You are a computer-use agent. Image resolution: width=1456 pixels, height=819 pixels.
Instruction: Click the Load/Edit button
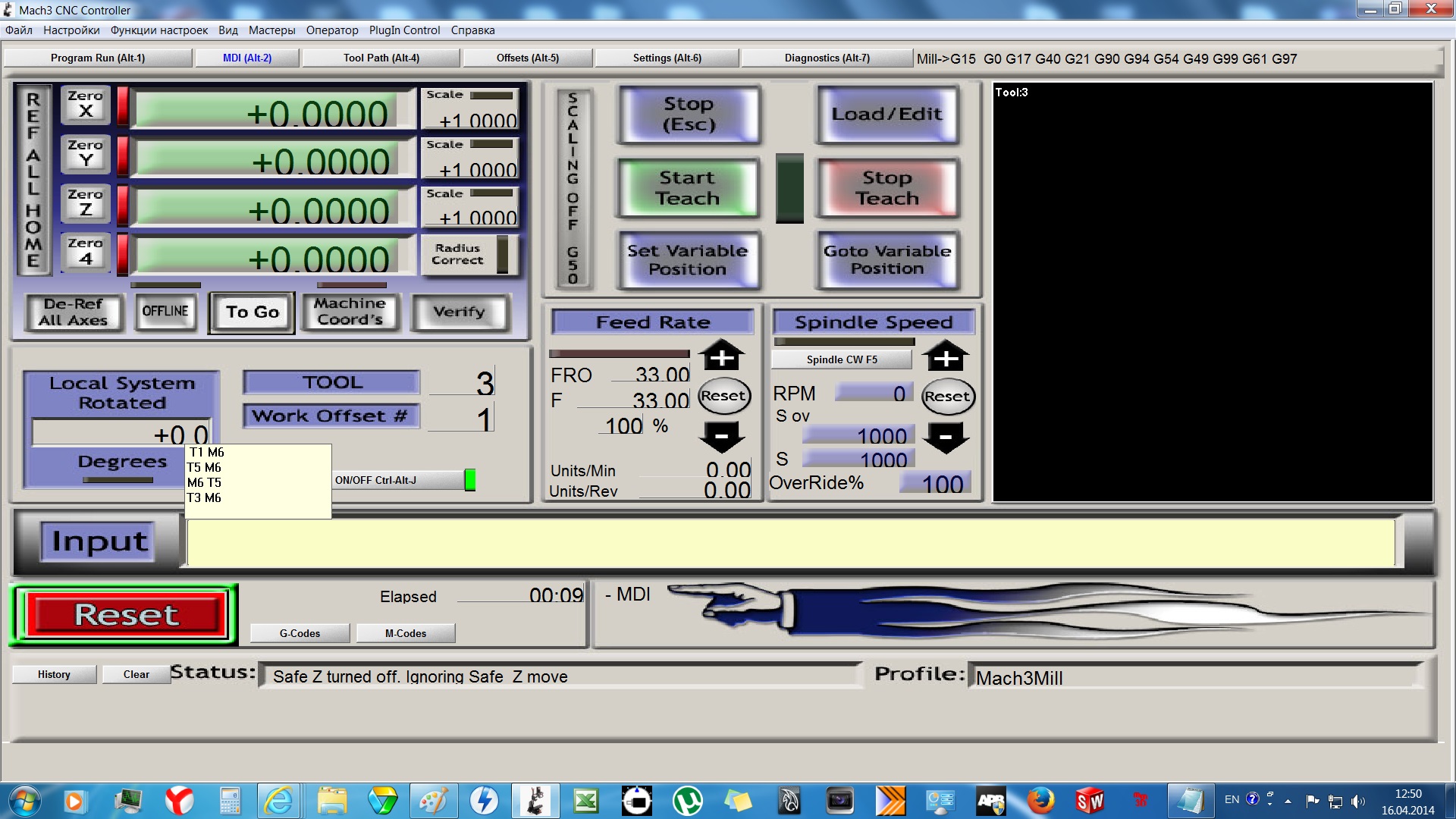pyautogui.click(x=886, y=115)
